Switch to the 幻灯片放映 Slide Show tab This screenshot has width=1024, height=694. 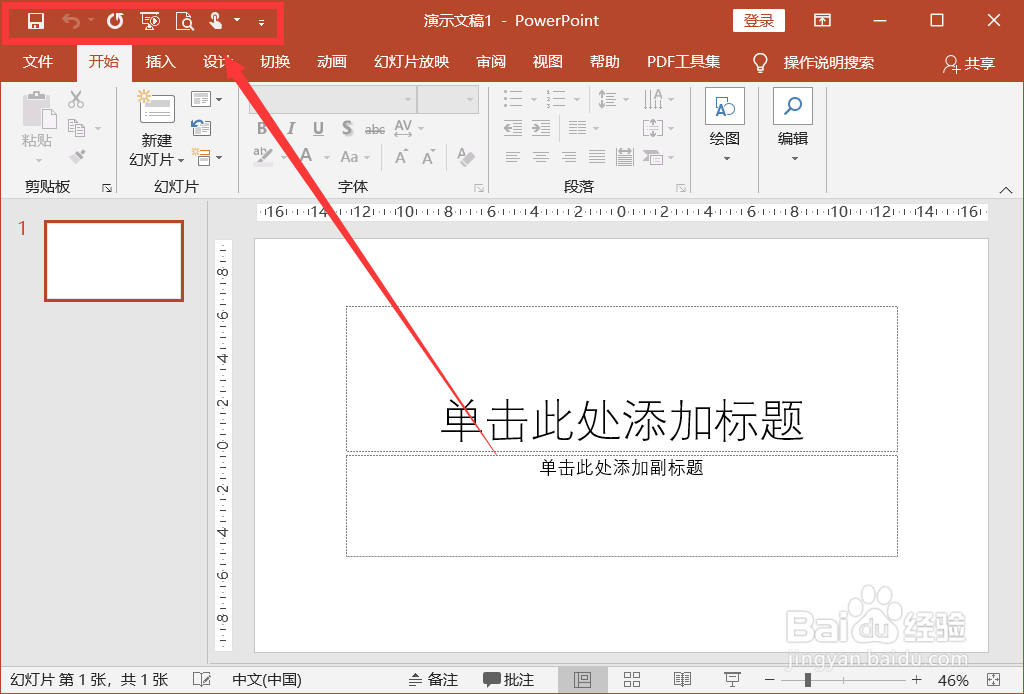[411, 62]
